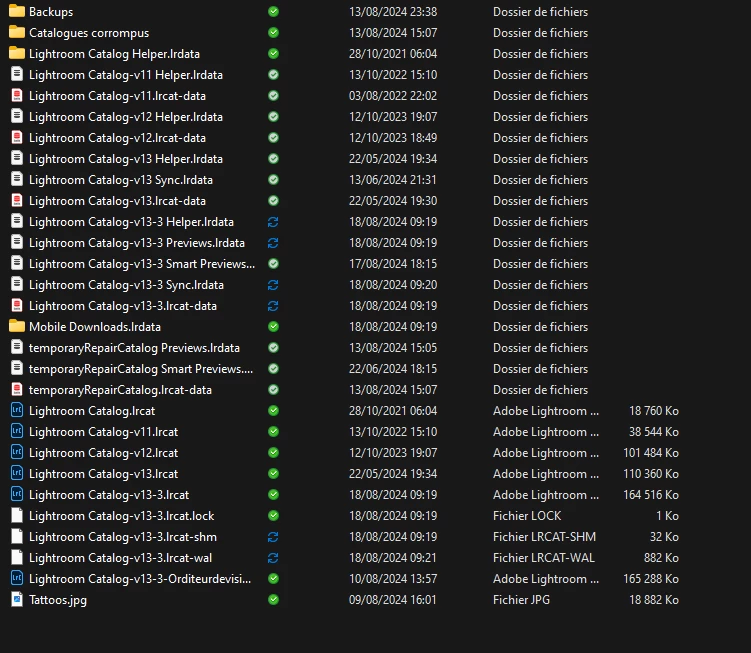Click date 13/06/2024 21:31

pyautogui.click(x=393, y=180)
